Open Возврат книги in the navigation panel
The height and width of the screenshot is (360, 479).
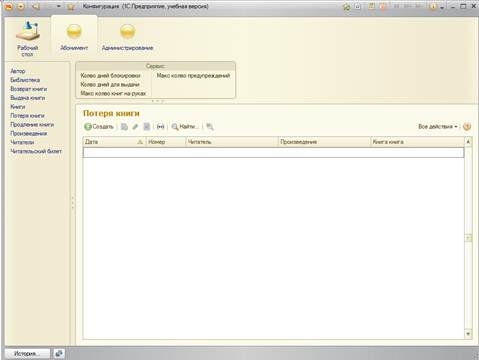pos(29,89)
